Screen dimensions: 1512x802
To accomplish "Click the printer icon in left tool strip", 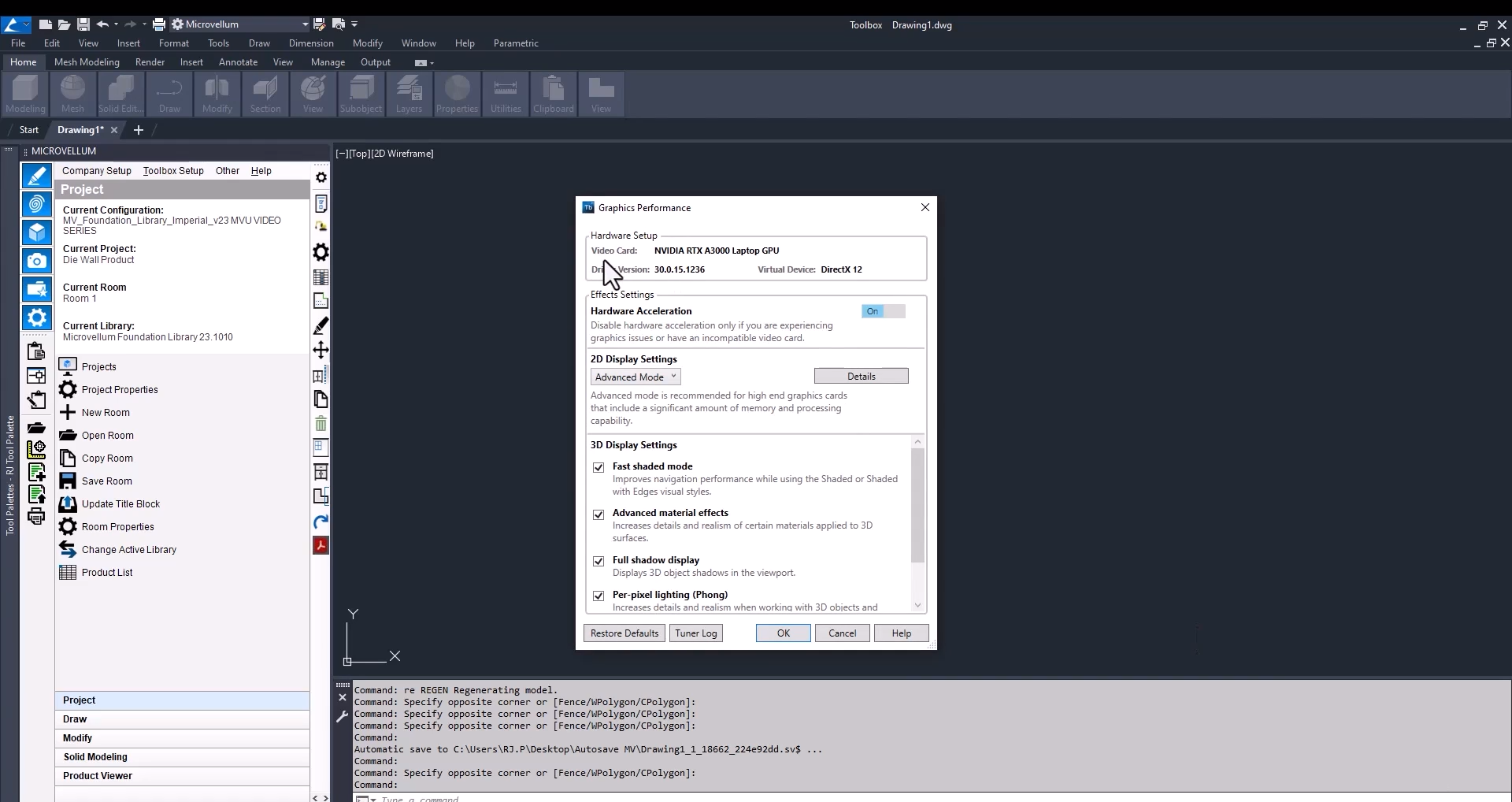I will (x=36, y=517).
